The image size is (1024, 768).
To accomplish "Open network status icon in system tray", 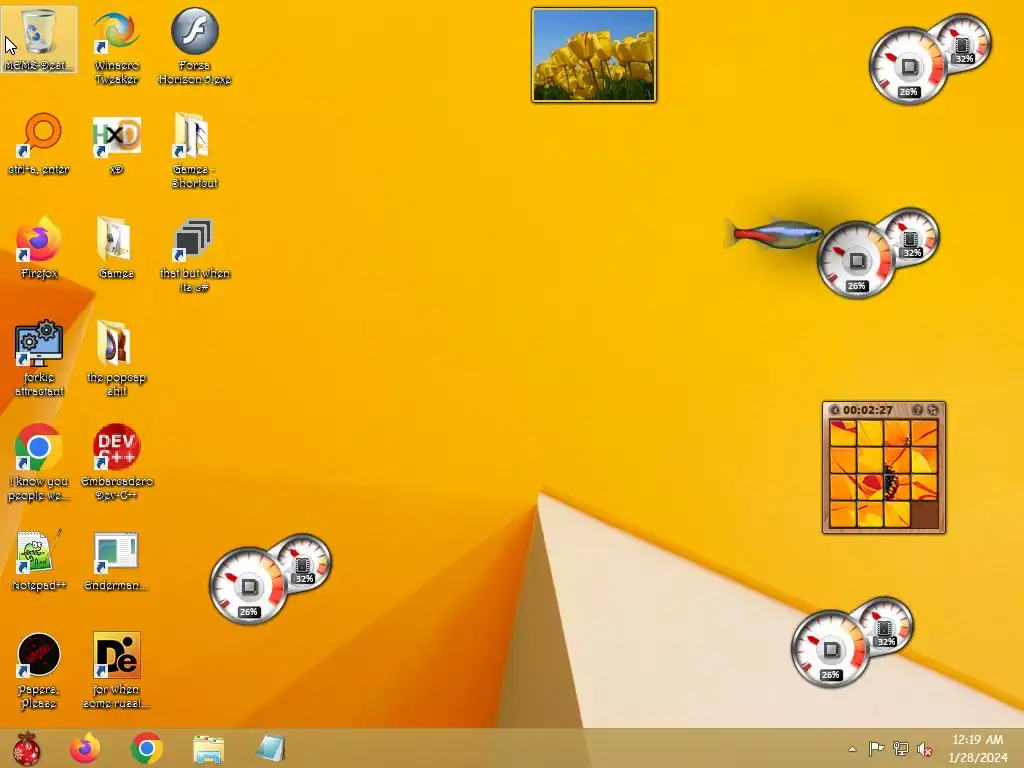I will 901,748.
